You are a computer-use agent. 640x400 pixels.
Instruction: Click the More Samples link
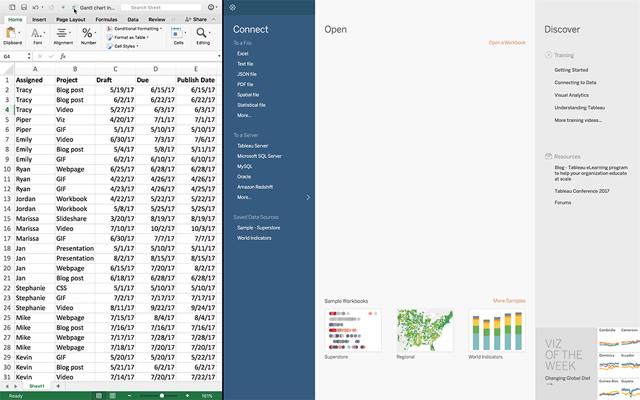coord(509,301)
